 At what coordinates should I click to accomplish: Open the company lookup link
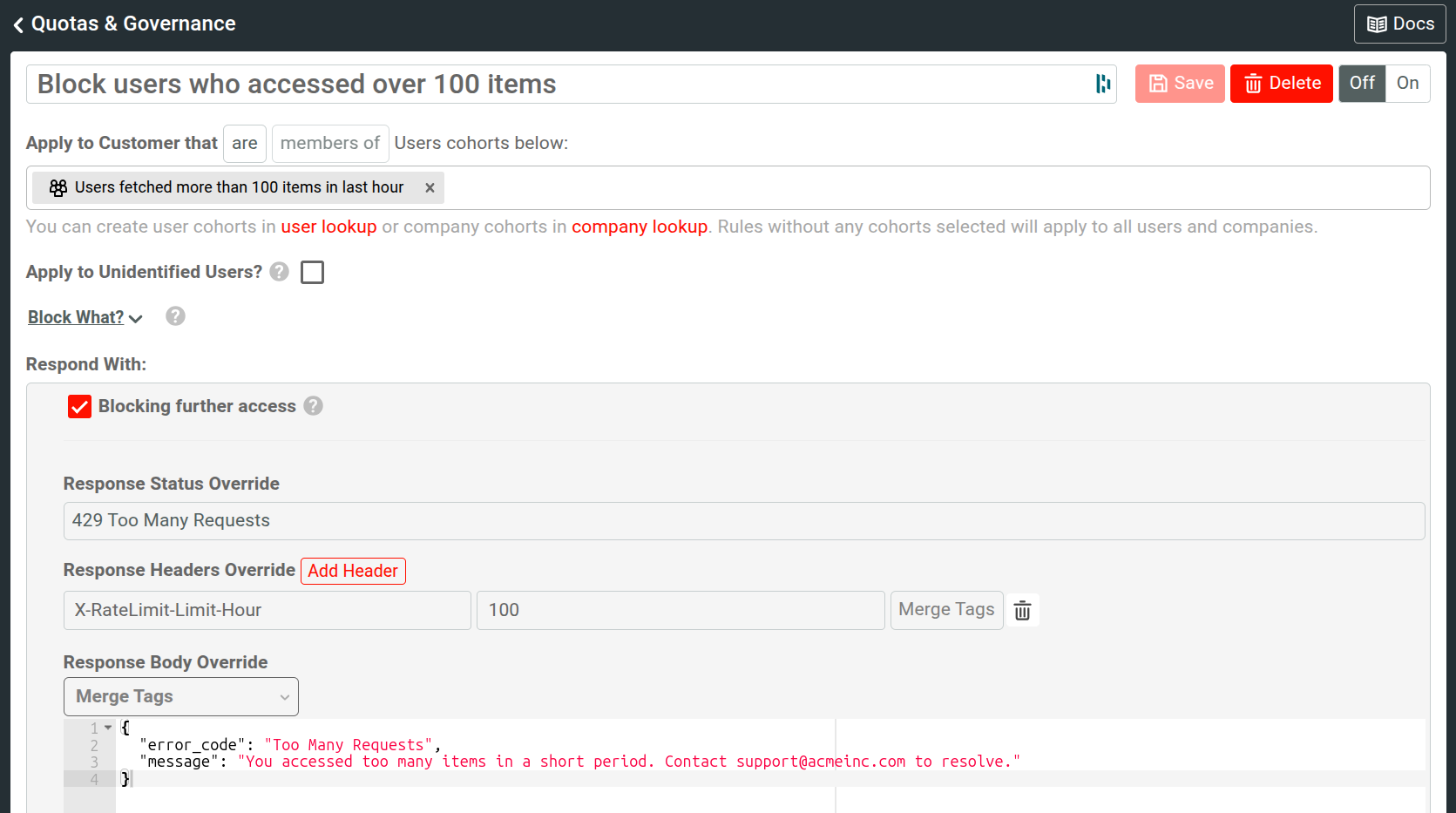(x=640, y=227)
